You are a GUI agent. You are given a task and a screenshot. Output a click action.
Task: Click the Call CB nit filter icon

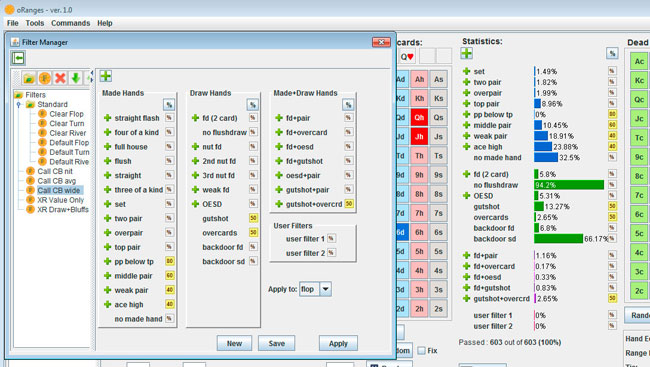click(x=30, y=171)
